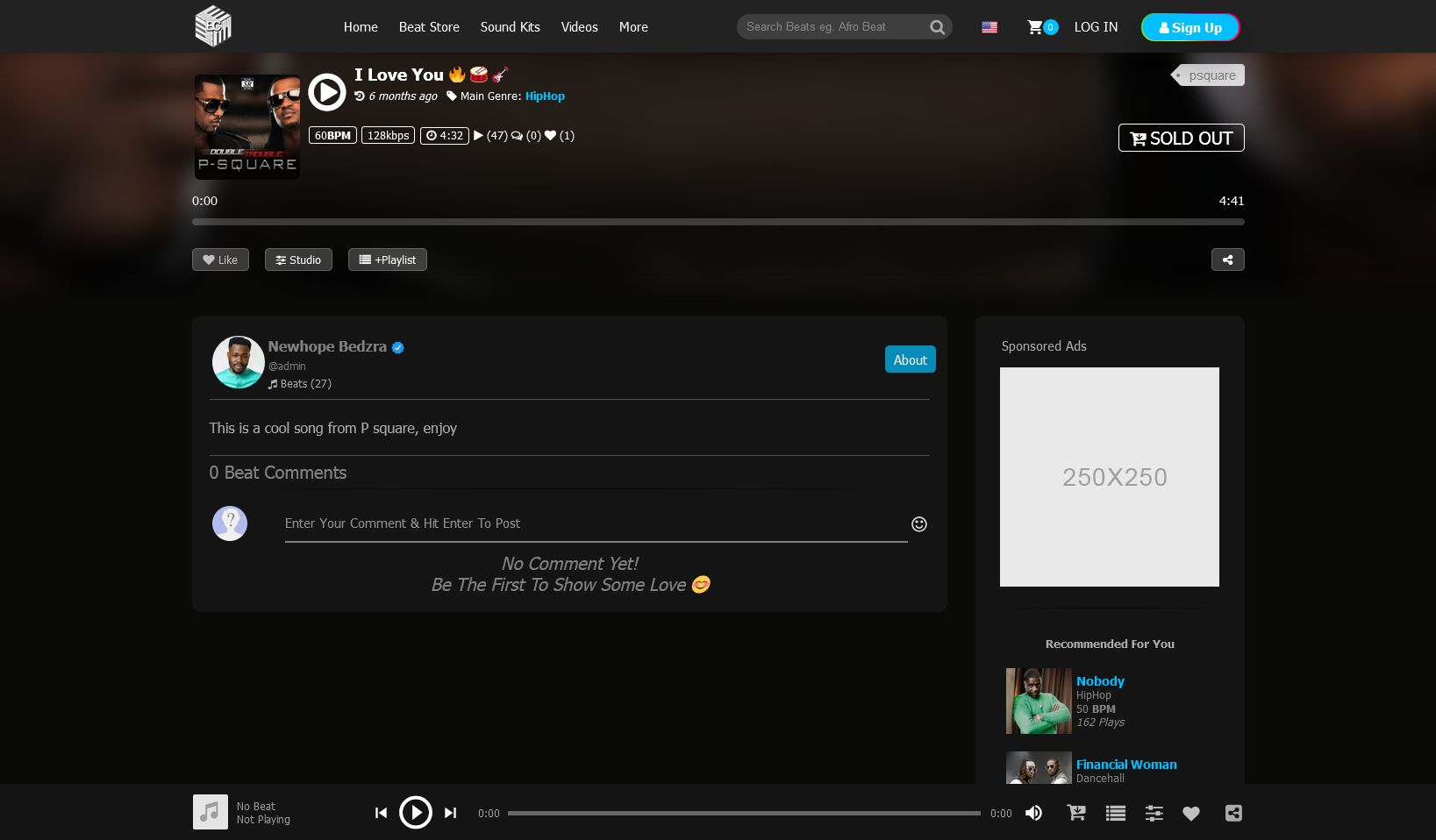
Task: Click the Sign Up button
Action: [1190, 27]
